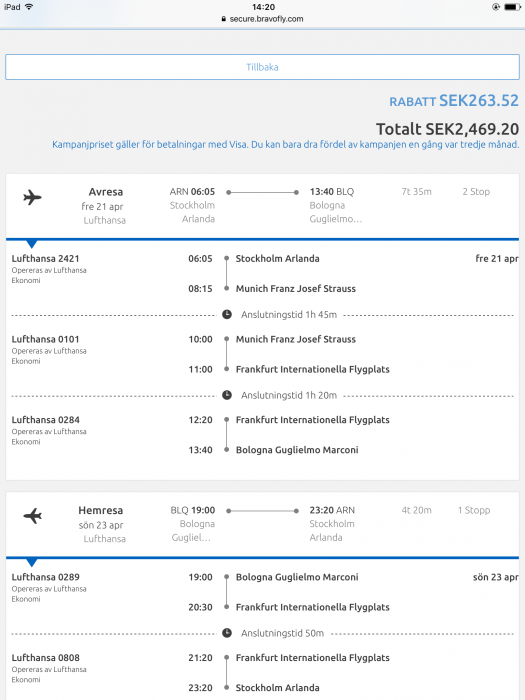The height and width of the screenshot is (700, 525).
Task: Select the Lufthansa 2421 flight segment
Action: 262,274
